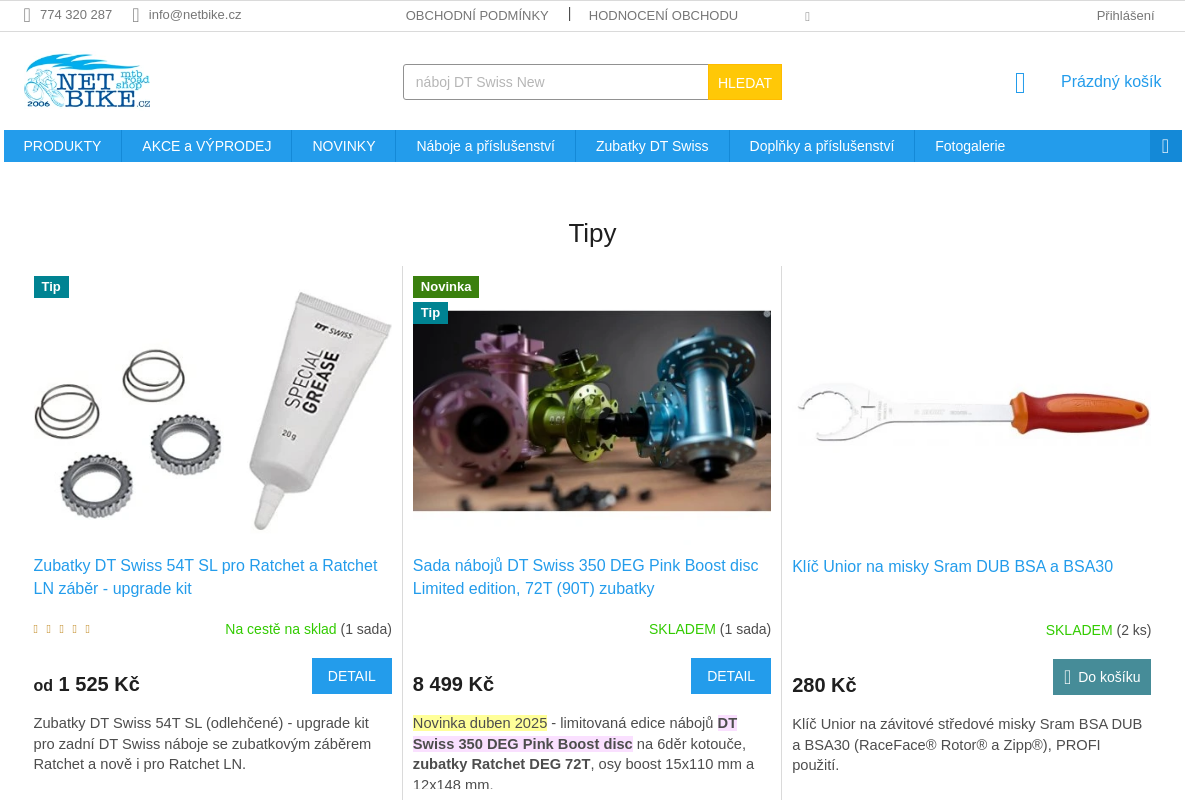Click the search input field
The image size is (1200, 800).
tap(556, 82)
